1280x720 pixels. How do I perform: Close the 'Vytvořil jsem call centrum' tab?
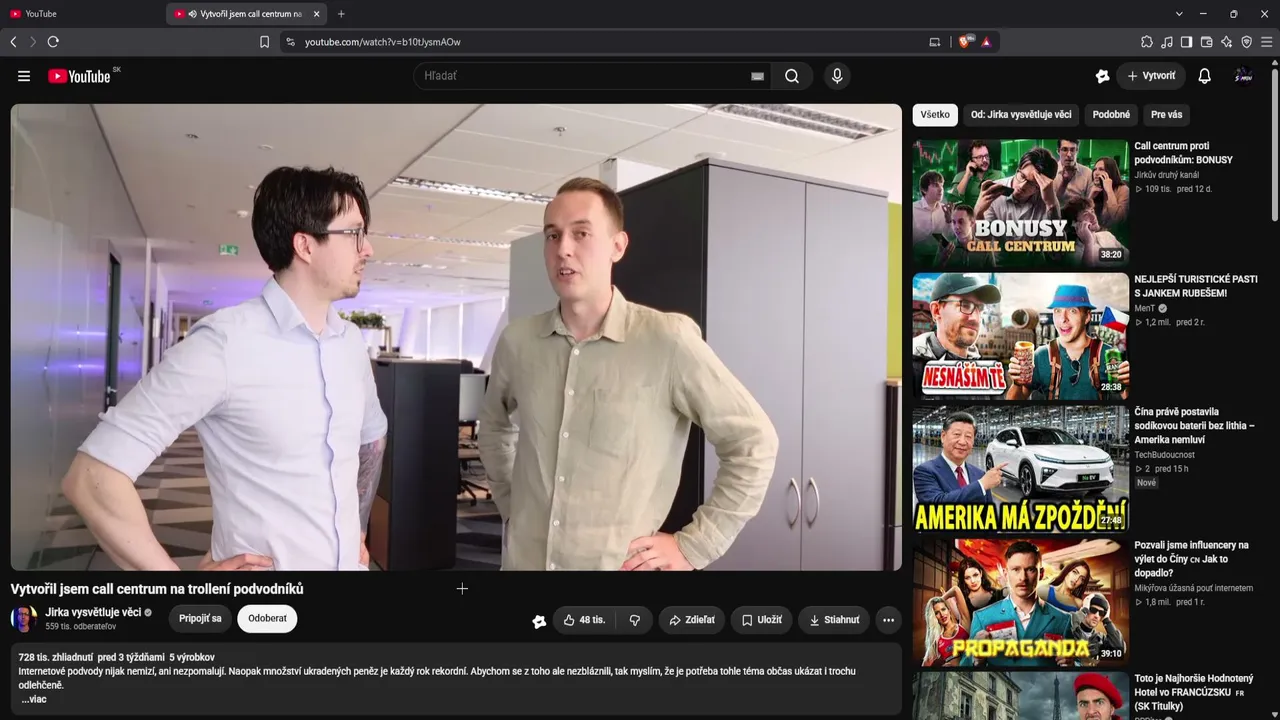317,14
